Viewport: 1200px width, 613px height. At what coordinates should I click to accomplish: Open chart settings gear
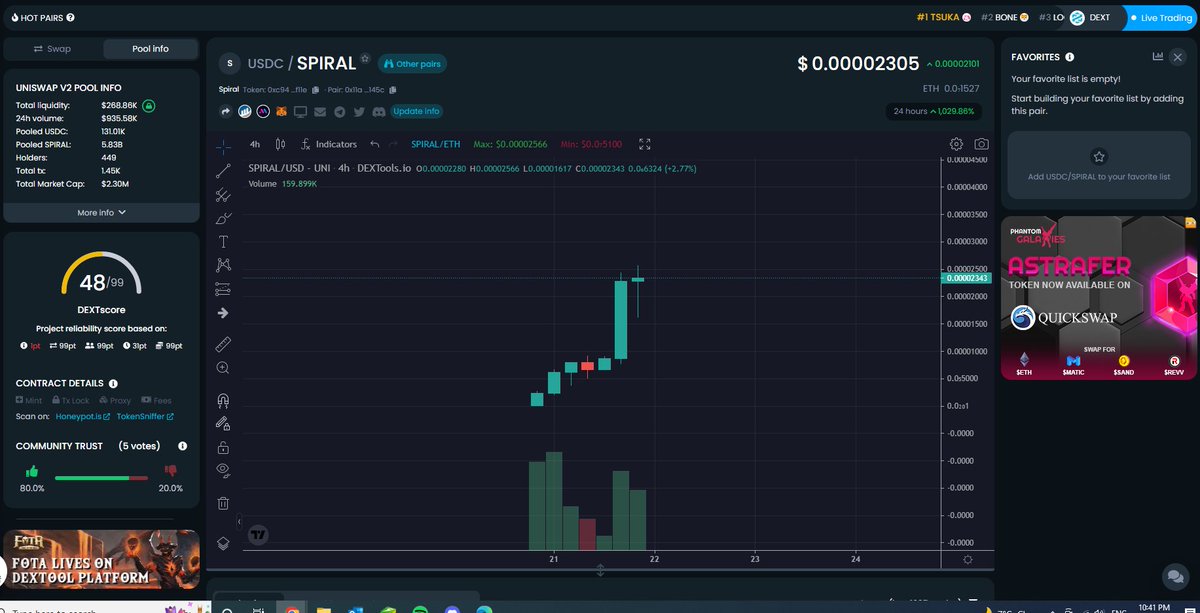[x=956, y=144]
